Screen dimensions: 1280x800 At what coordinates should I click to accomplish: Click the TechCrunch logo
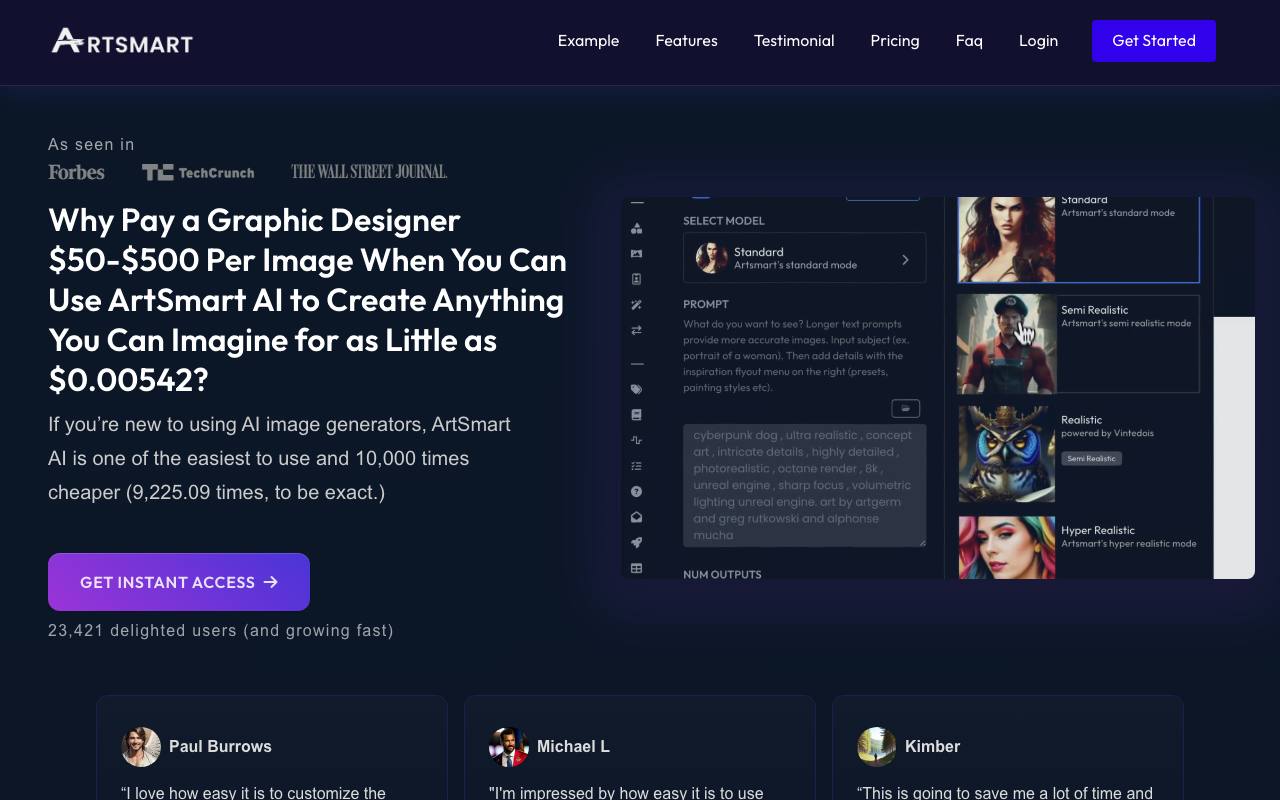(x=198, y=172)
